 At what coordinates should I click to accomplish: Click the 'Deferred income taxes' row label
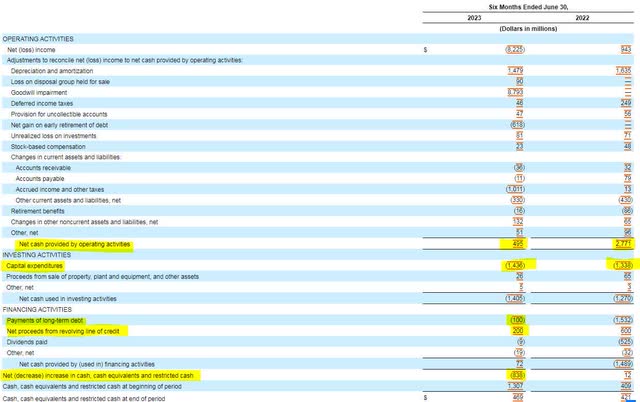(x=41, y=103)
